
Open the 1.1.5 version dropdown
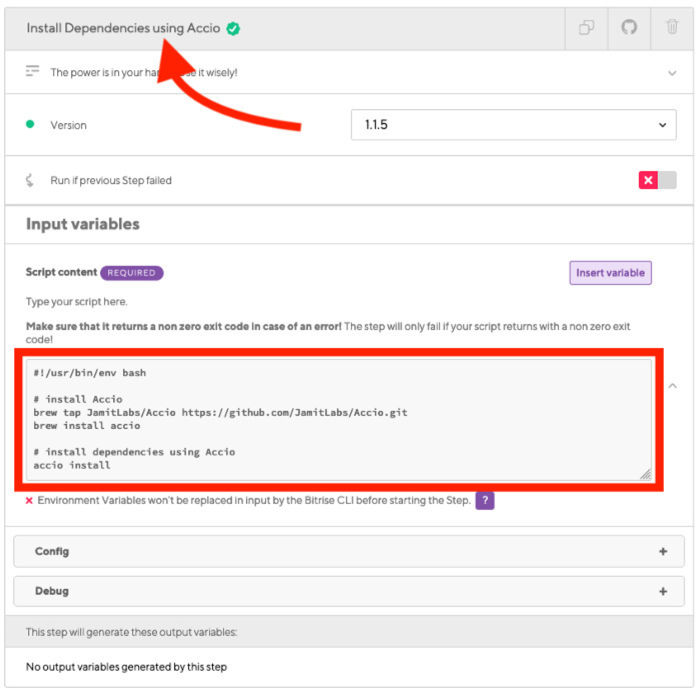(x=513, y=125)
